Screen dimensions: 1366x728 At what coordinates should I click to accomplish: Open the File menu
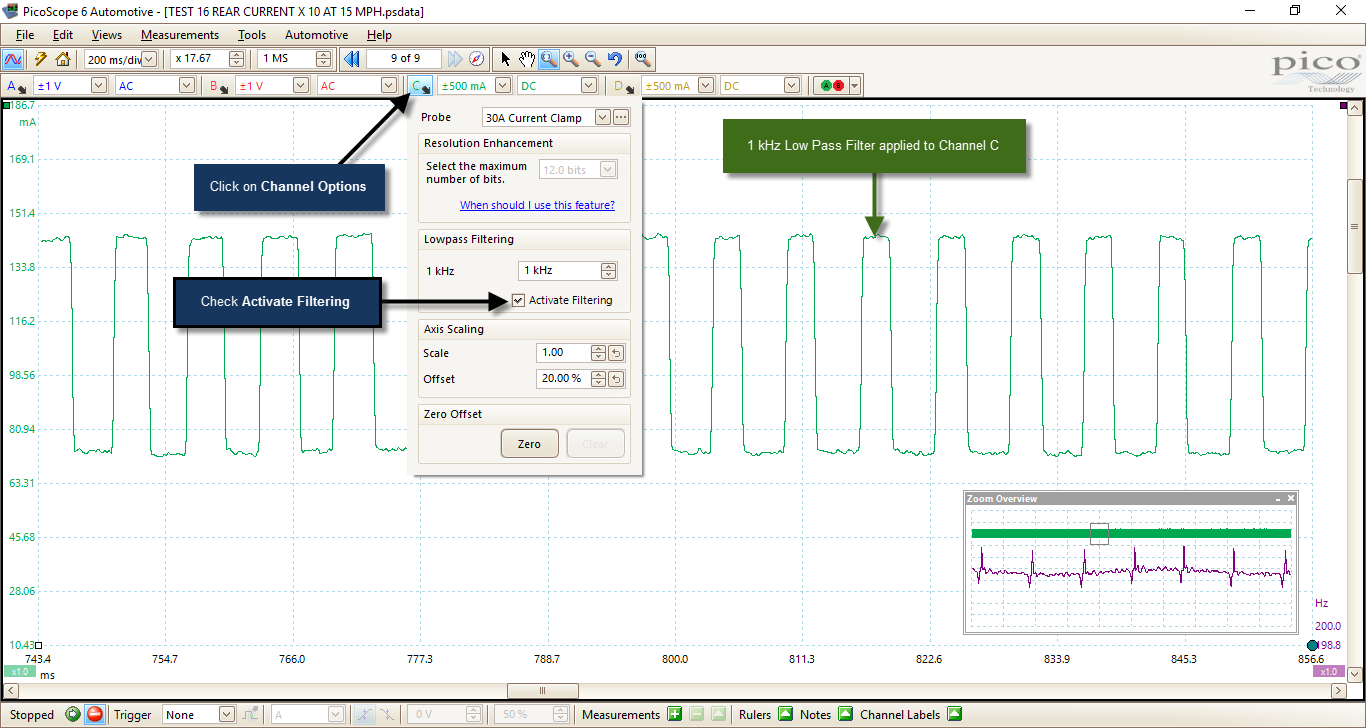[25, 35]
